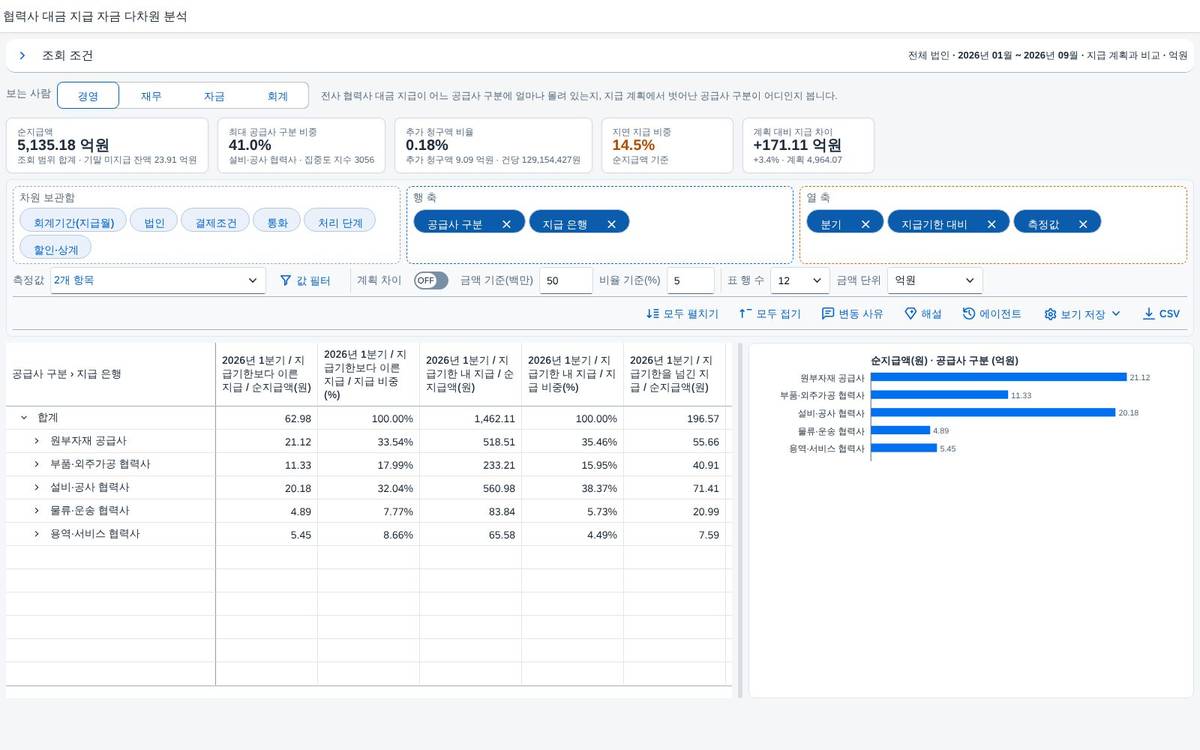1200x750 pixels.
Task: Click 모두 접기 to collapse all rows
Action: tap(770, 314)
